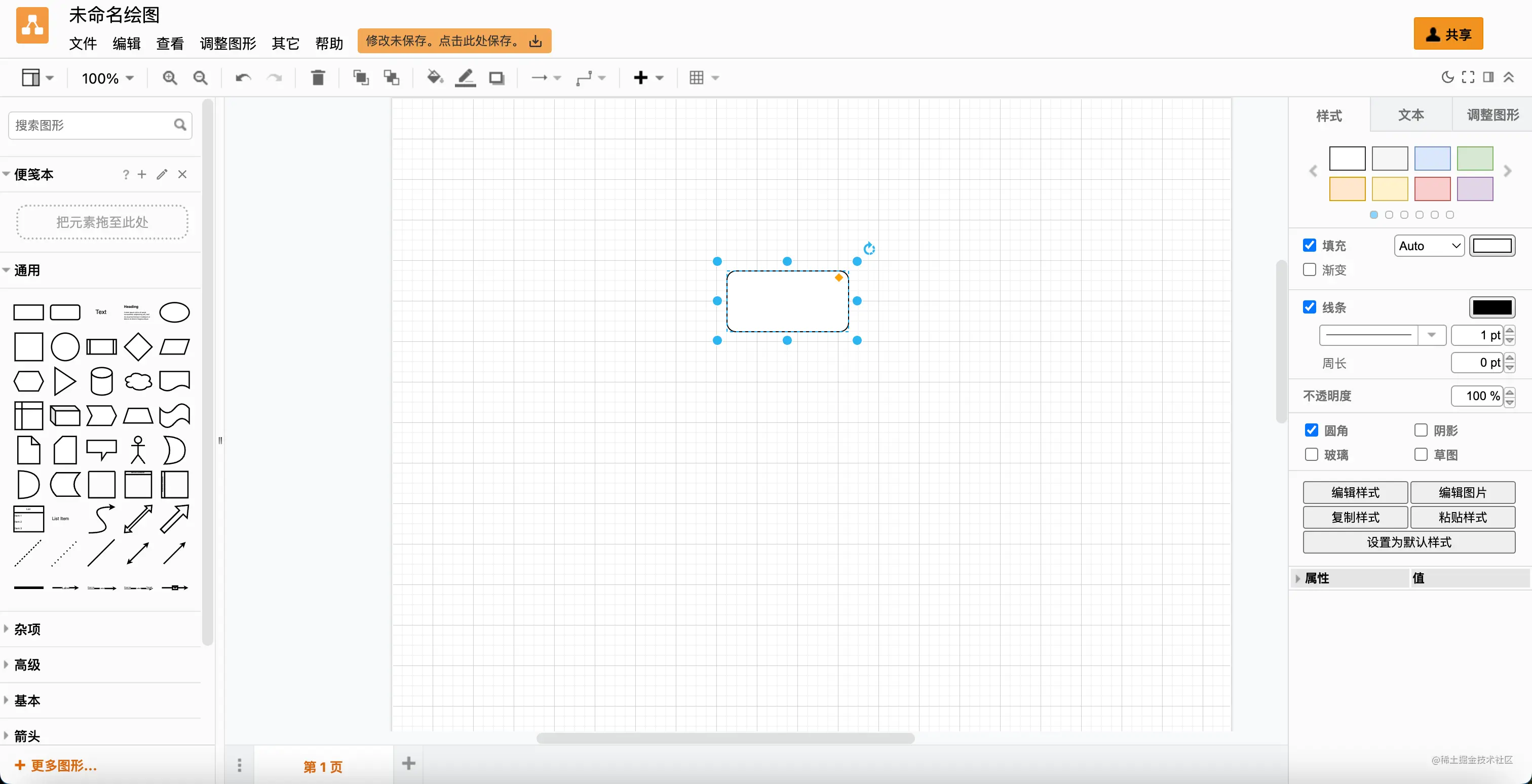Image resolution: width=1532 pixels, height=784 pixels.
Task: Click the line color pencil icon
Action: [x=465, y=78]
